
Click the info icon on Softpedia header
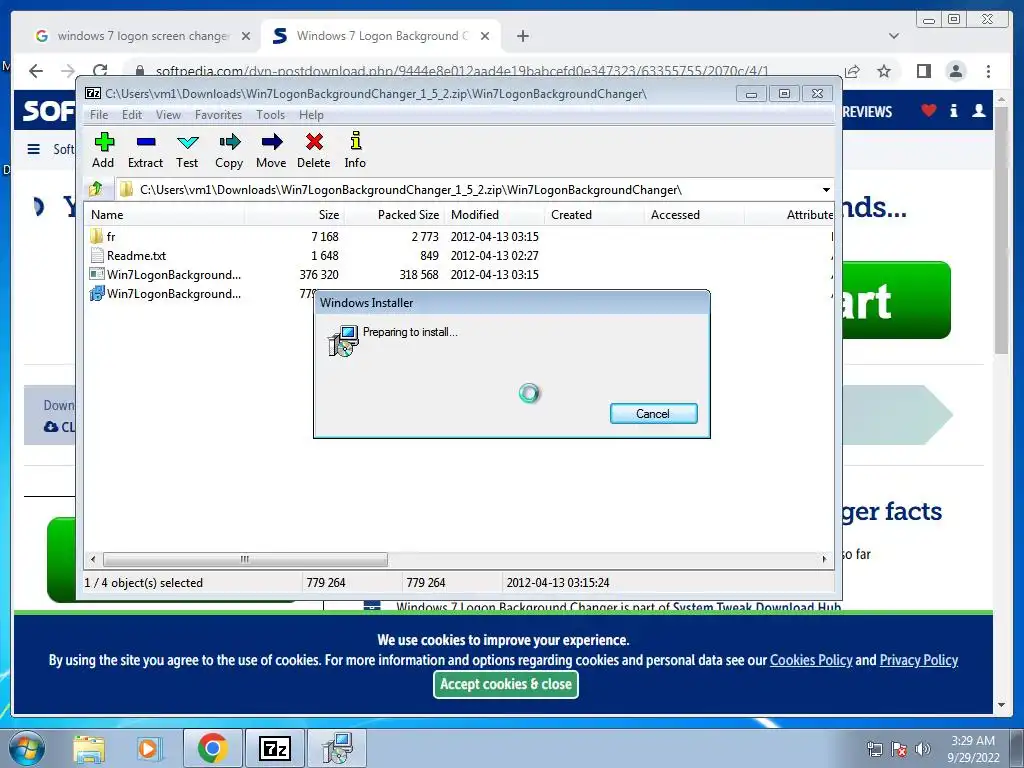953,110
